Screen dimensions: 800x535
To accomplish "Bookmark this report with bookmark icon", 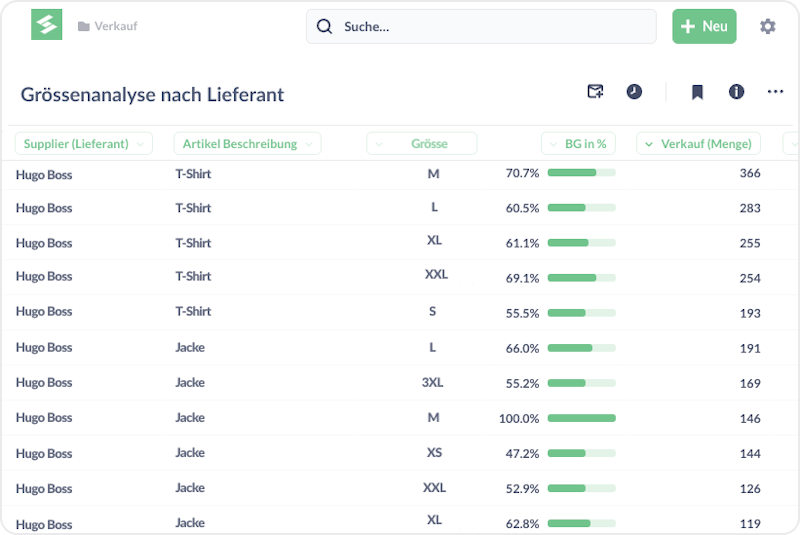I will (697, 92).
